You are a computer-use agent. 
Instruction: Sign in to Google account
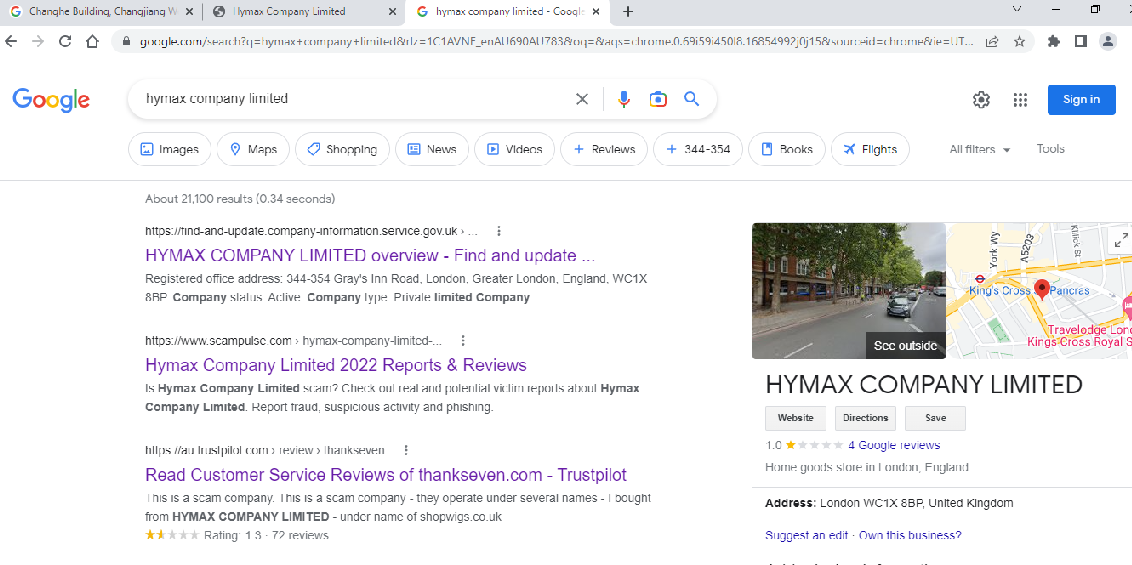coord(1081,100)
